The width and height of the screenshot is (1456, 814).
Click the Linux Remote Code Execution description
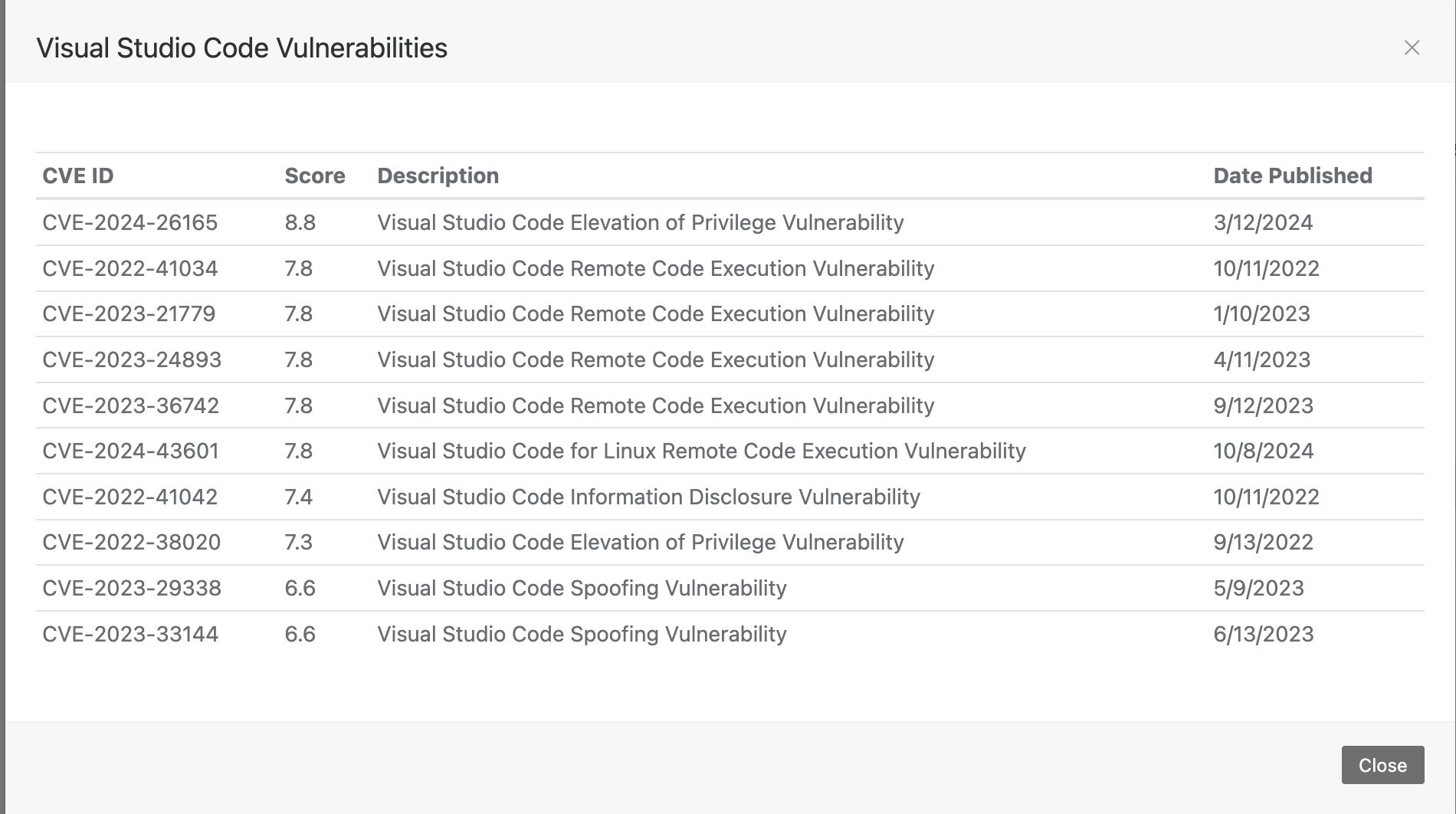[x=701, y=451]
